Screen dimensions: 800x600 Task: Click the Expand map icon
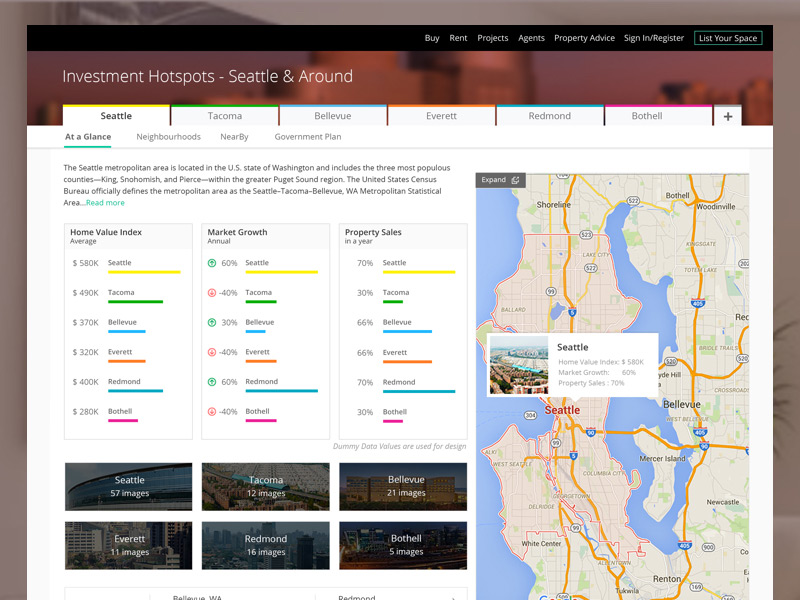pyautogui.click(x=515, y=180)
